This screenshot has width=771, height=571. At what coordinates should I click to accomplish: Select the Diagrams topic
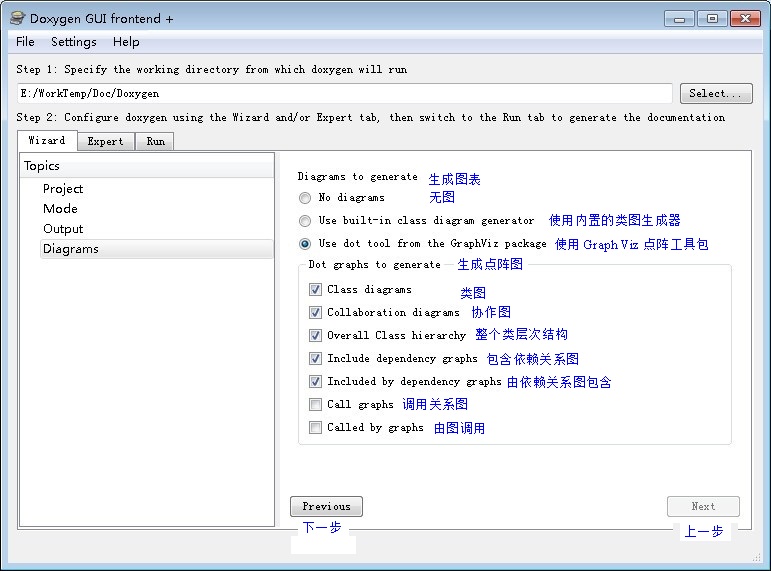pos(156,249)
